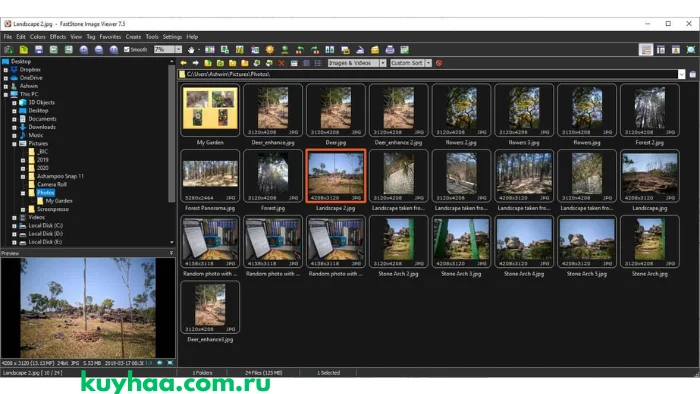Screen dimensions: 700x394
Task: Click the red clear filter circle icon
Action: (x=439, y=63)
